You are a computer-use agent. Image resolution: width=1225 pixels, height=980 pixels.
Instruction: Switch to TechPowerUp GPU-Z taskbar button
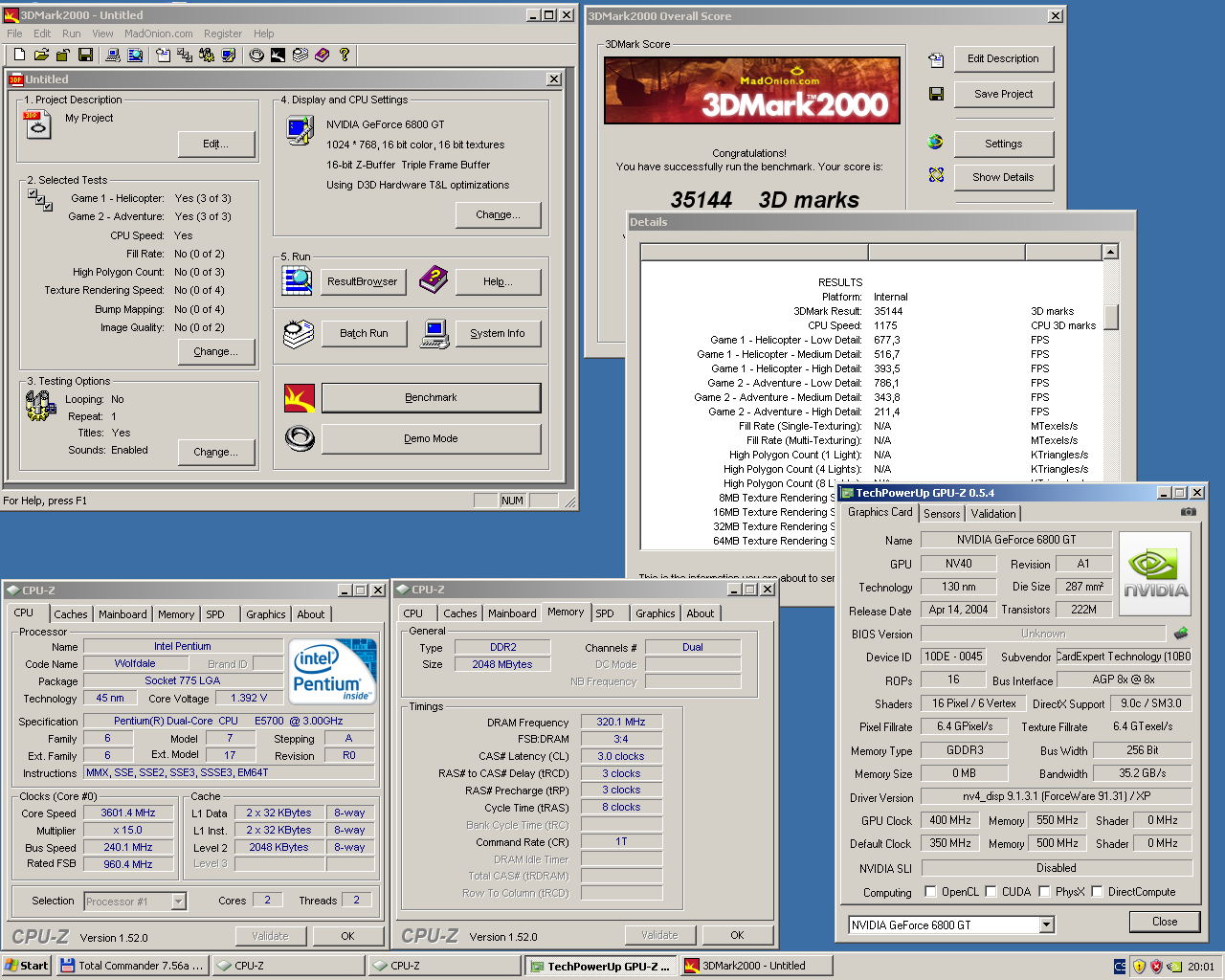click(x=602, y=966)
